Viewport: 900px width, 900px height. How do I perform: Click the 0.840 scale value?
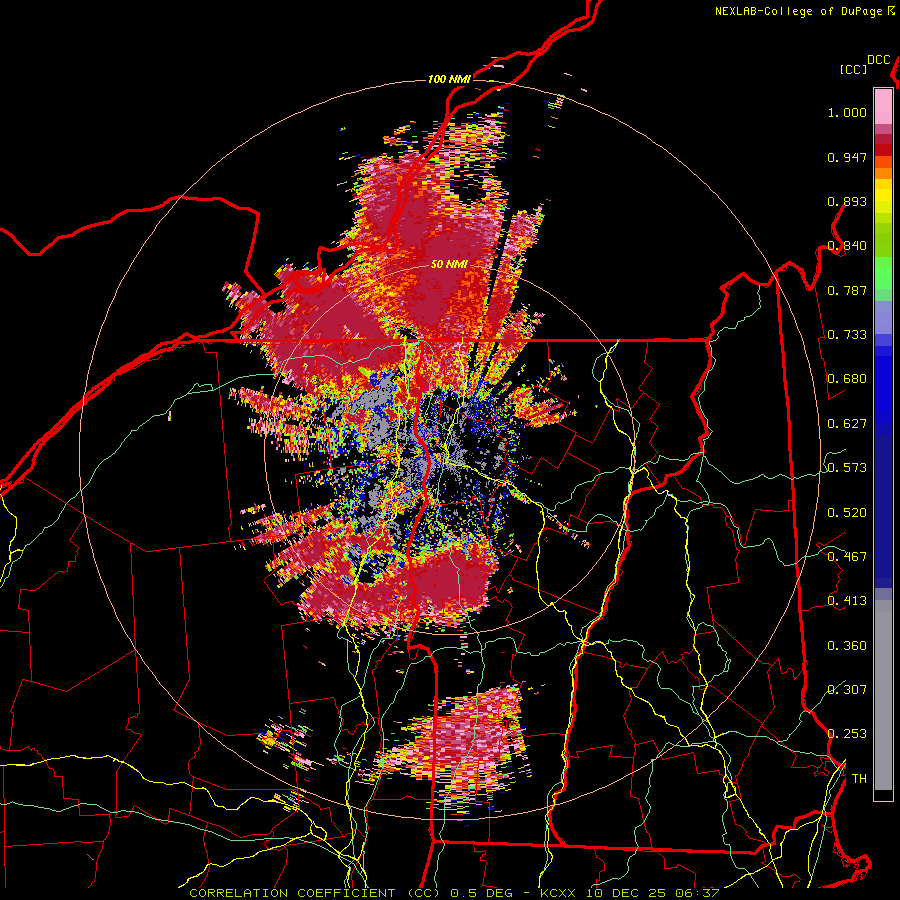coord(847,246)
